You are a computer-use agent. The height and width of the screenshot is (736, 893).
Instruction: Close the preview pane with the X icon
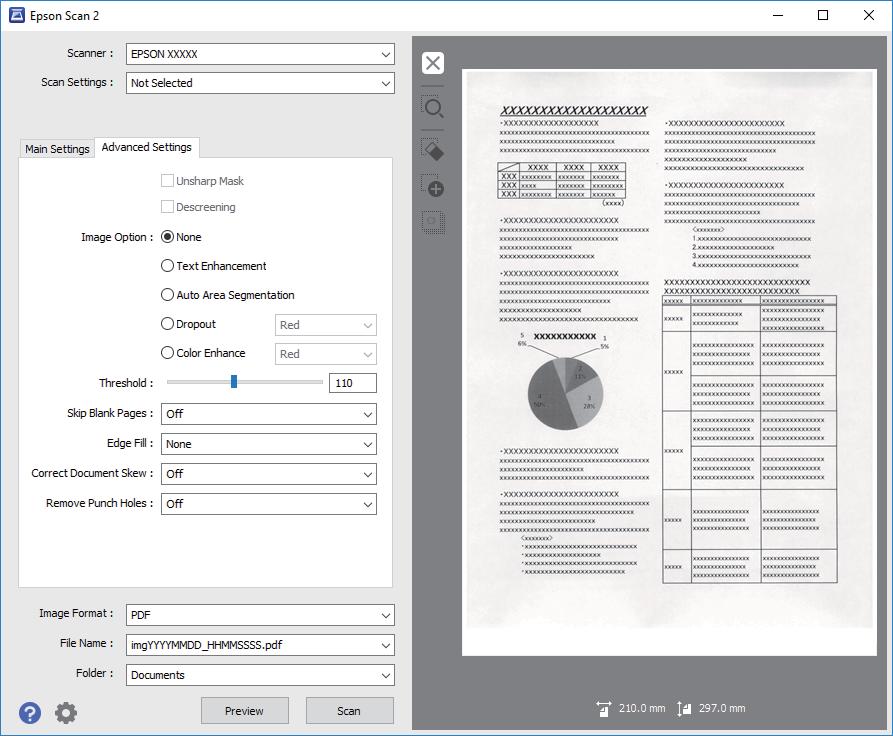click(433, 63)
